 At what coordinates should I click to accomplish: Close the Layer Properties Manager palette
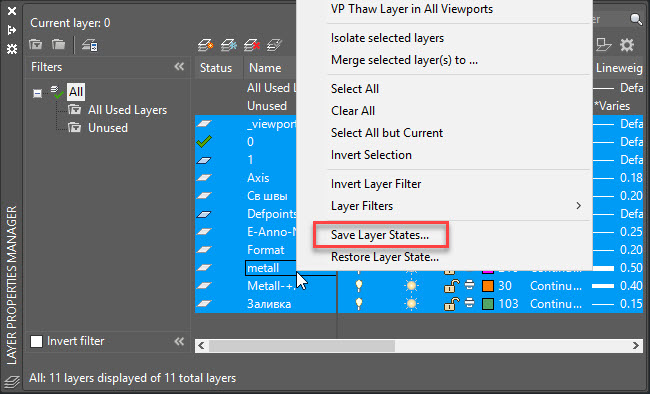[12, 11]
